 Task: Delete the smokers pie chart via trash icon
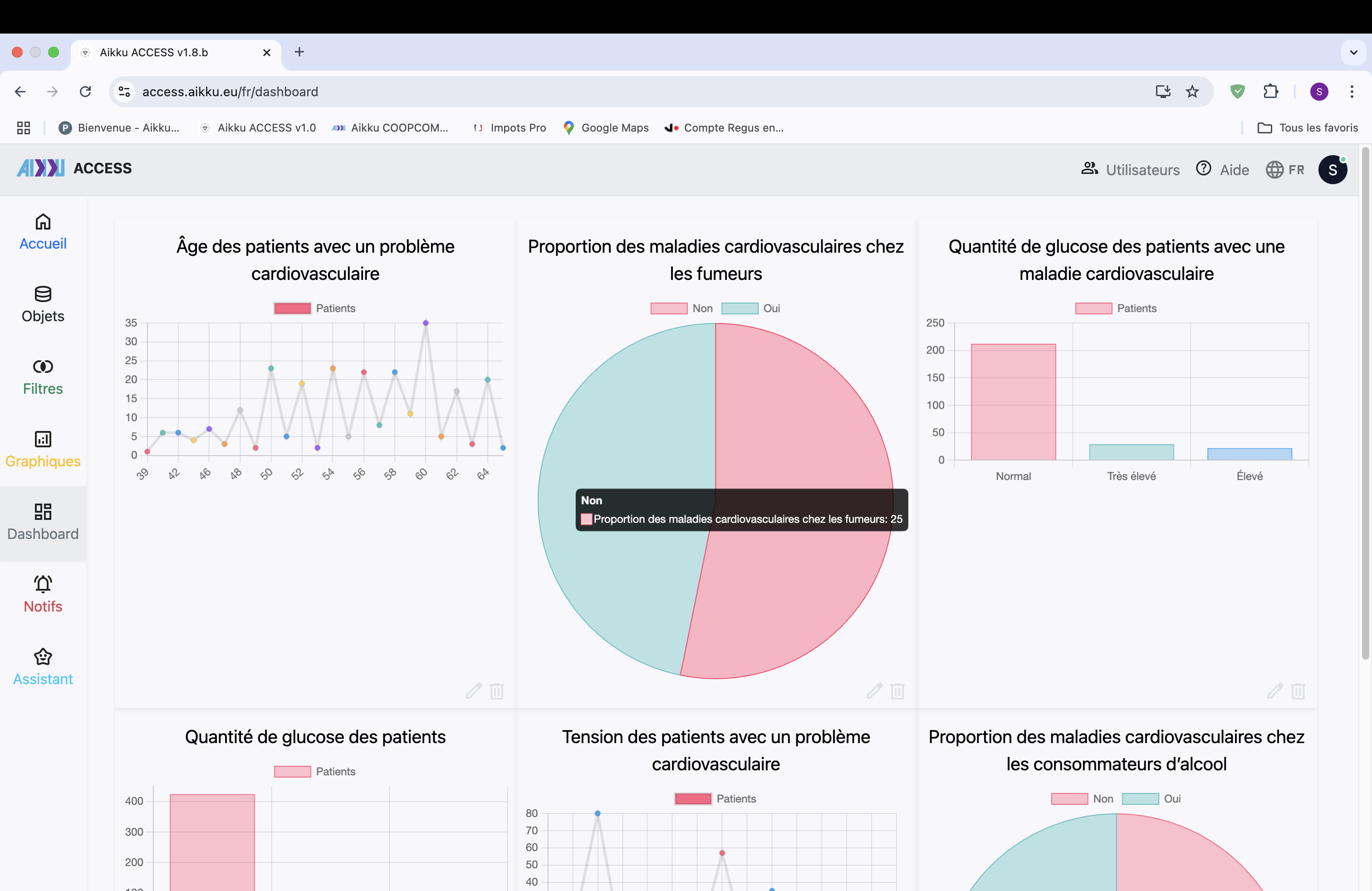click(897, 690)
